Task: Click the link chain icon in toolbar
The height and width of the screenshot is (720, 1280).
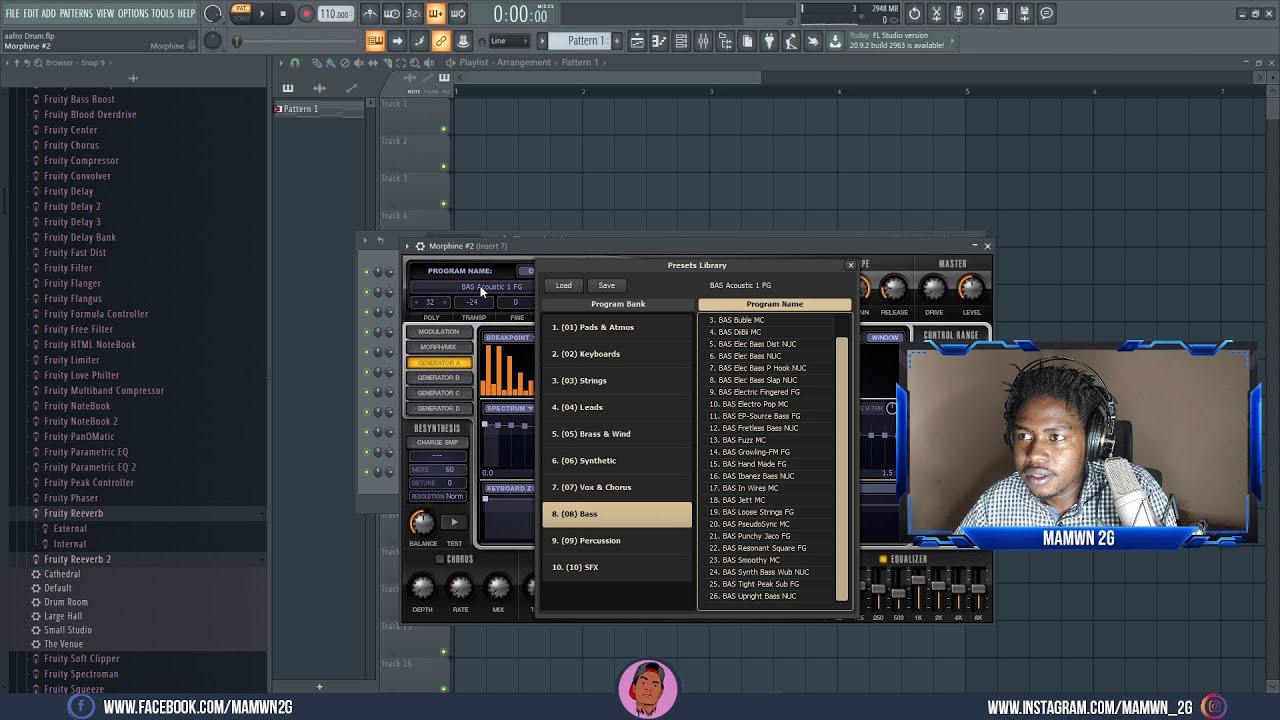Action: click(x=441, y=41)
